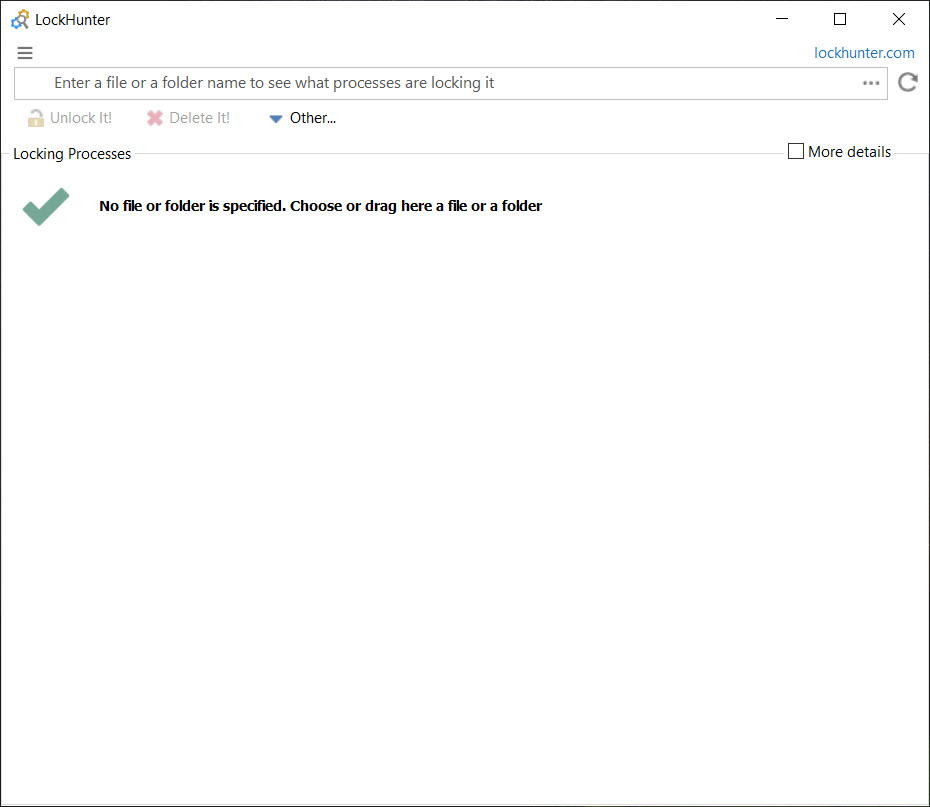Maximize the LockHunter window
The height and width of the screenshot is (807, 930).
pos(840,19)
